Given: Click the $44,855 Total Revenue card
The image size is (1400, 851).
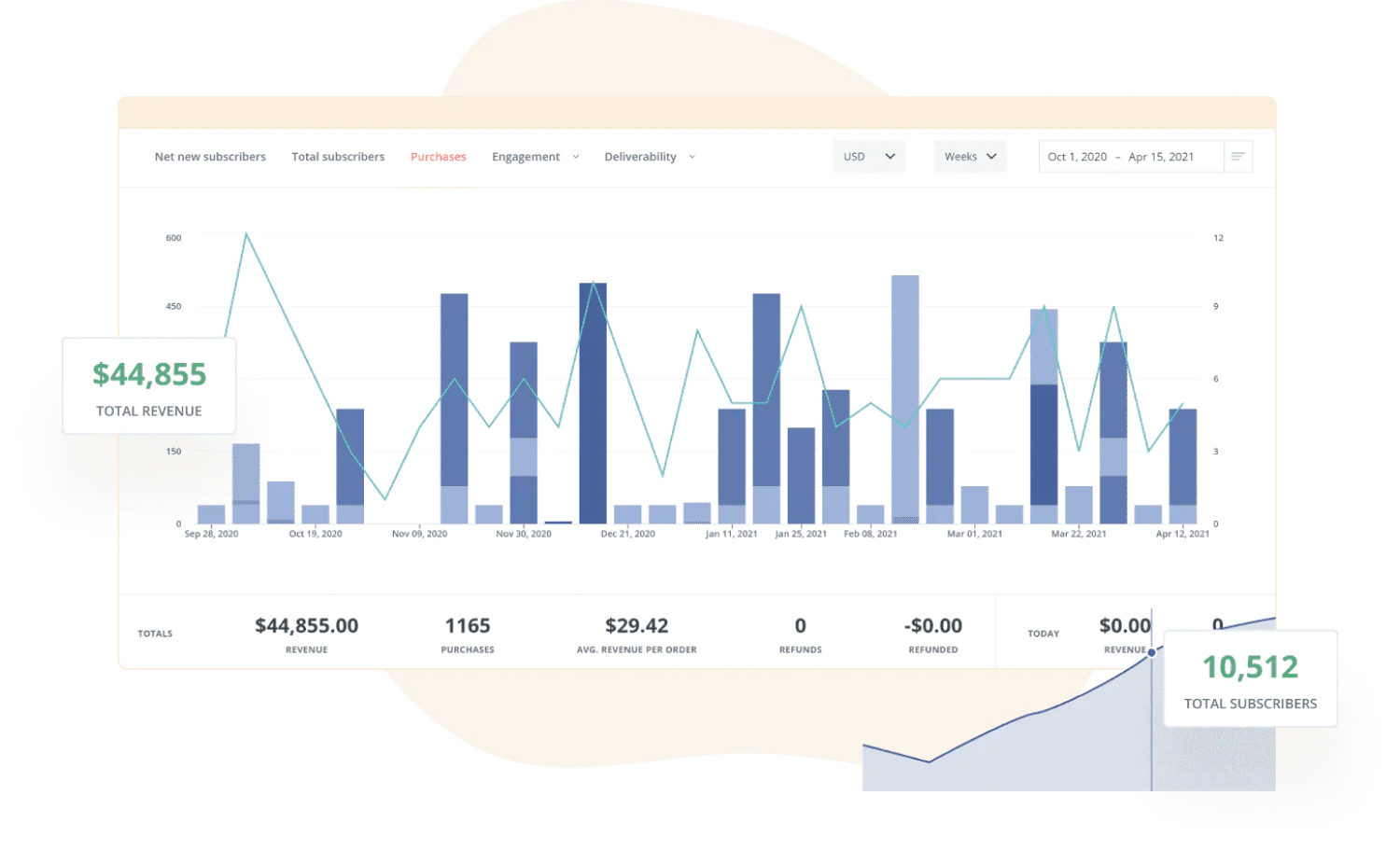Looking at the screenshot, I should [x=149, y=386].
